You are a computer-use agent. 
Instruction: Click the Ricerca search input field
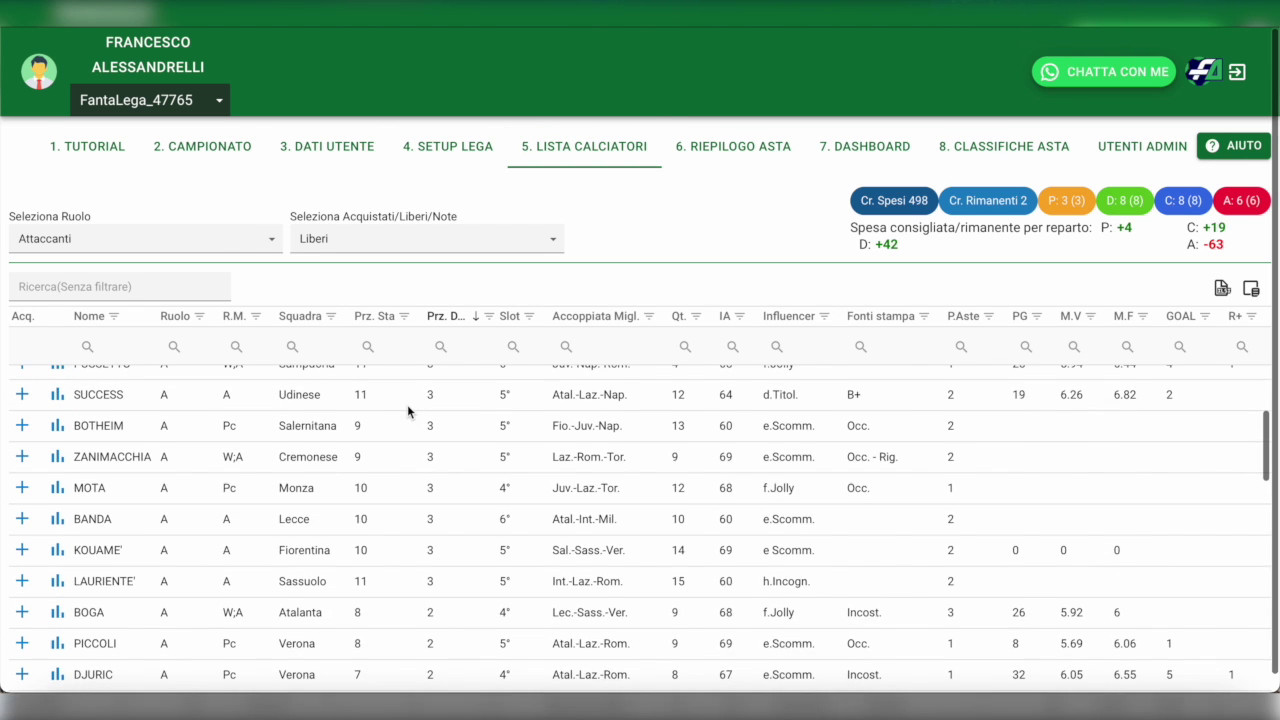point(120,287)
